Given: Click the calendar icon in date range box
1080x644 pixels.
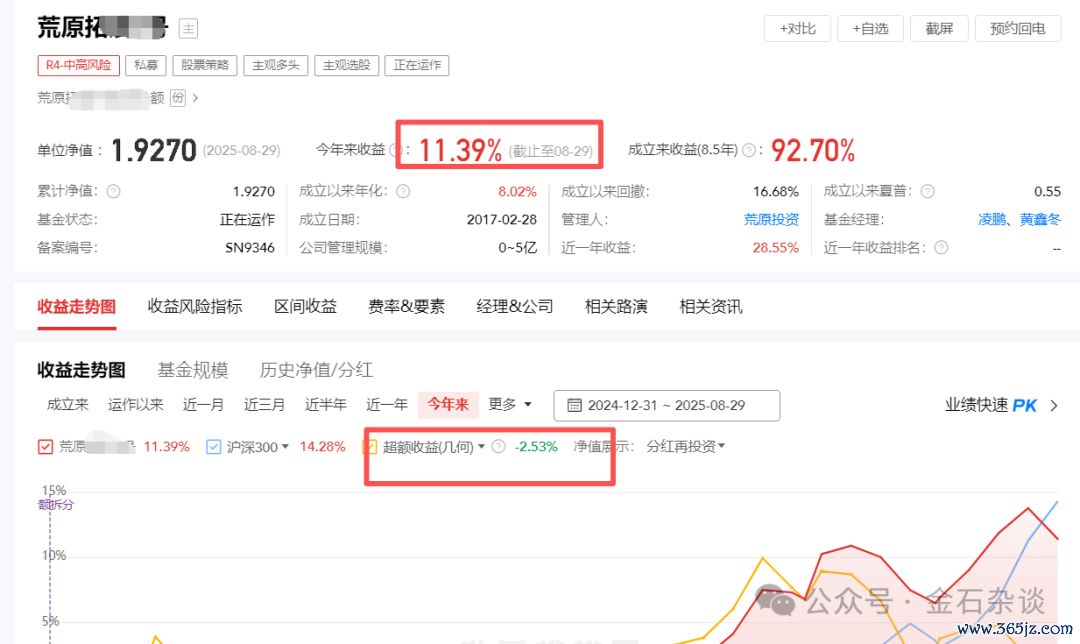Looking at the screenshot, I should [574, 405].
